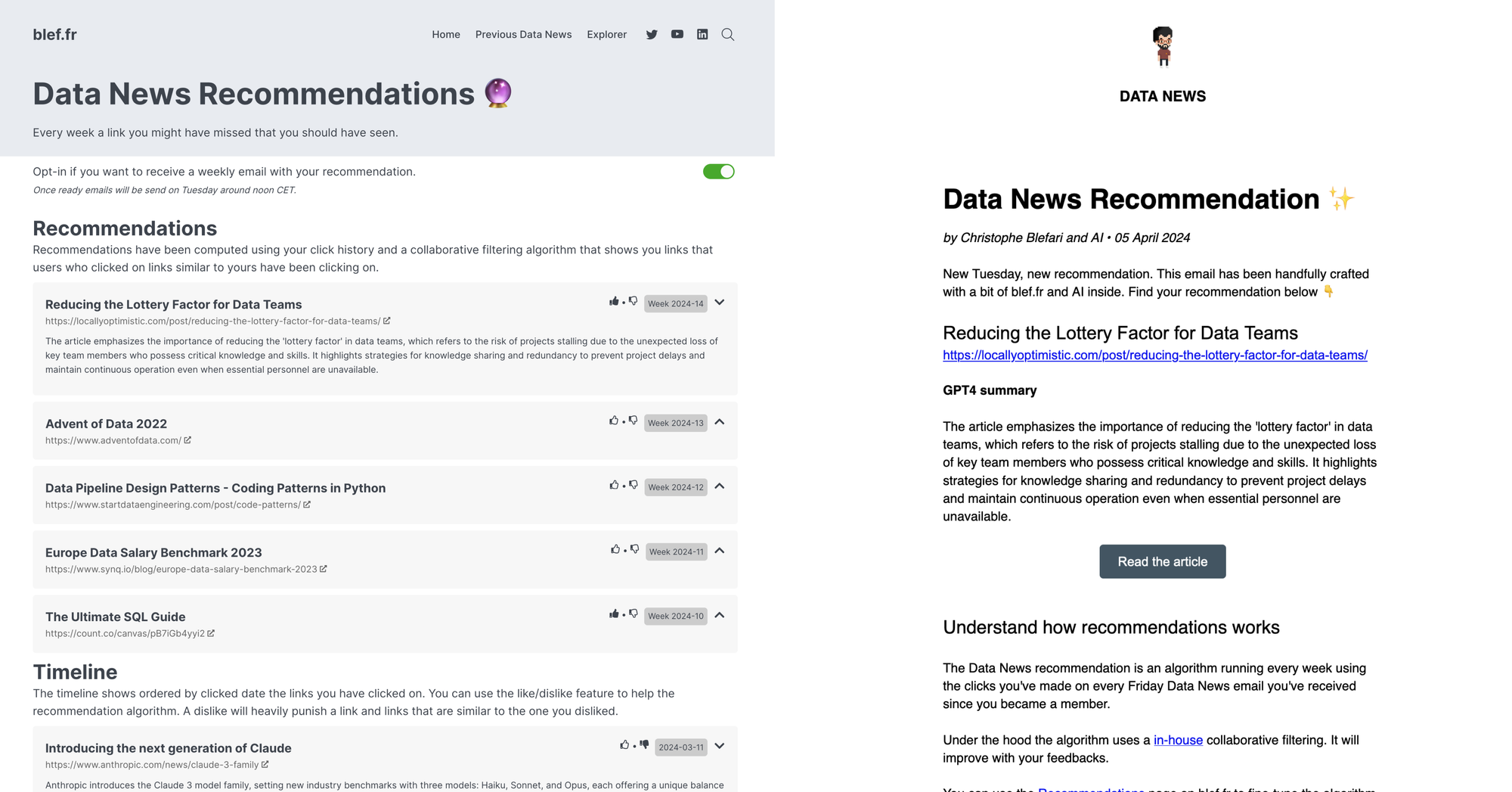The image size is (1512, 792).
Task: Click the Week 2024-14 badge
Action: (676, 303)
